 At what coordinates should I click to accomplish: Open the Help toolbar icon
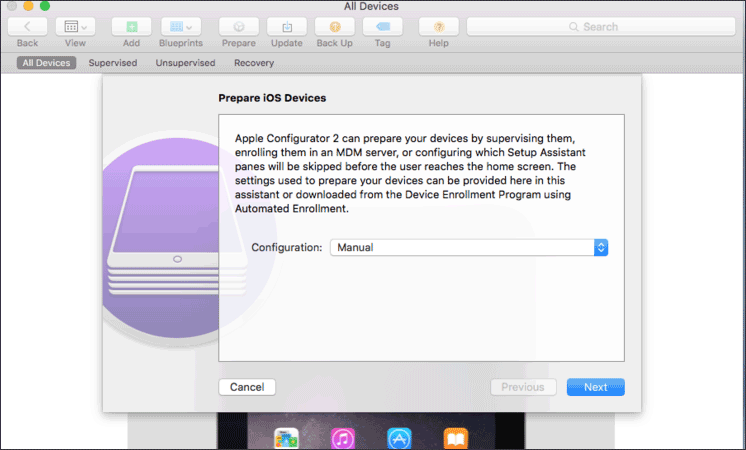[439, 27]
